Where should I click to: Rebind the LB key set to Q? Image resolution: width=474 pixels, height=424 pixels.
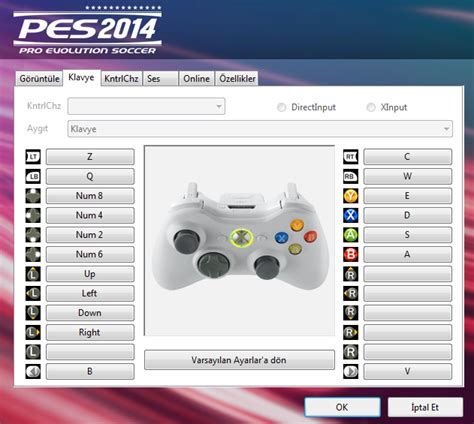tap(90, 176)
